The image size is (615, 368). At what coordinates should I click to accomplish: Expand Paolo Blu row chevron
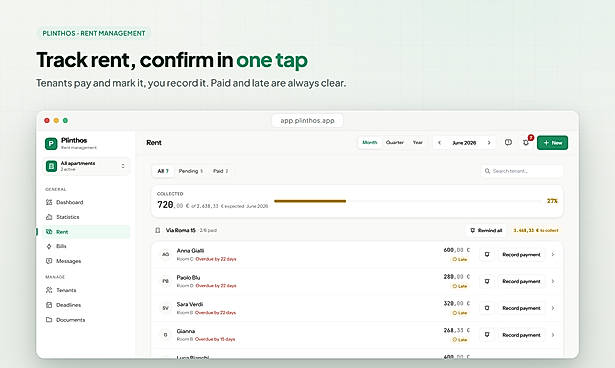[x=553, y=281]
